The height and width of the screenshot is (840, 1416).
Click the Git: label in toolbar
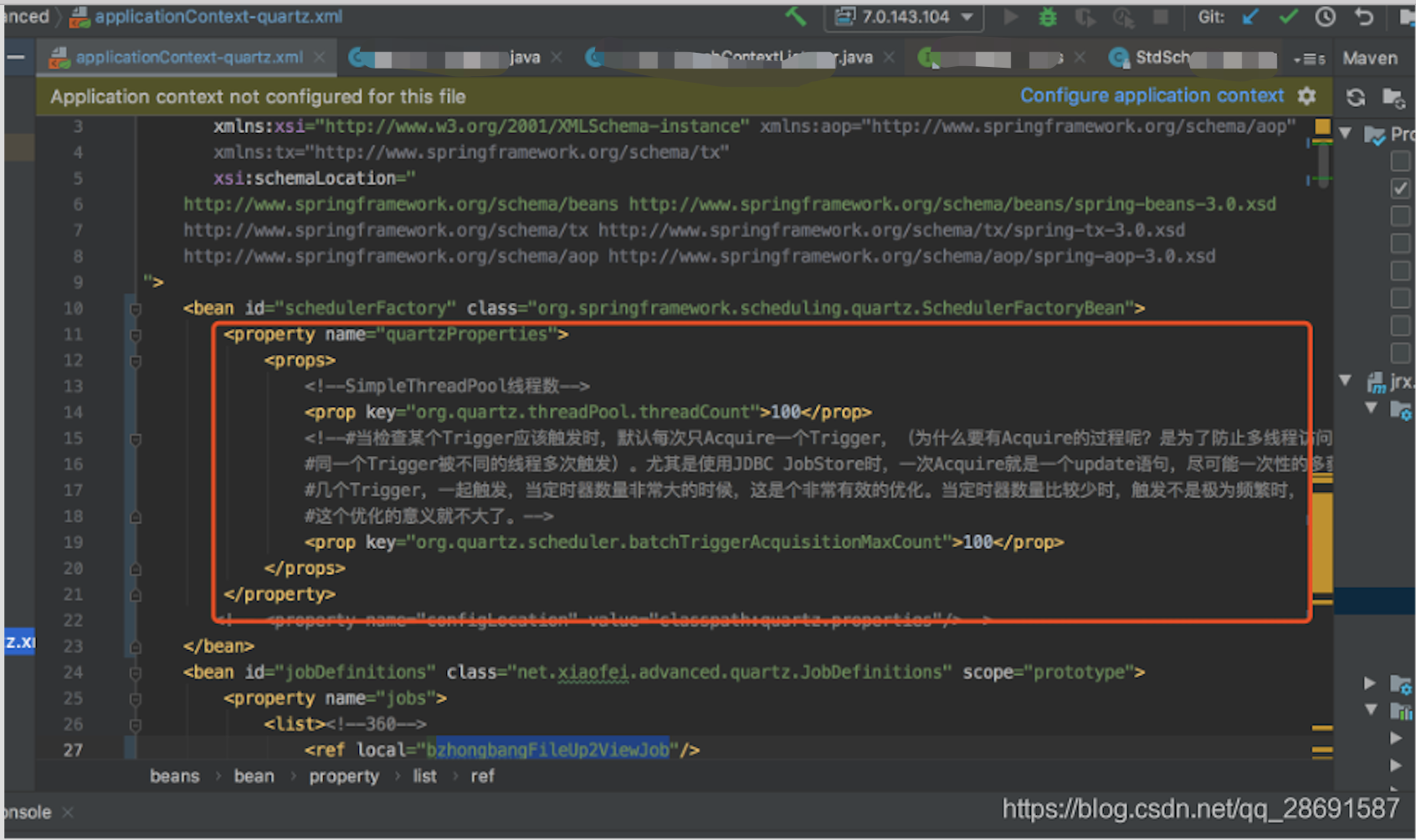(x=1211, y=17)
